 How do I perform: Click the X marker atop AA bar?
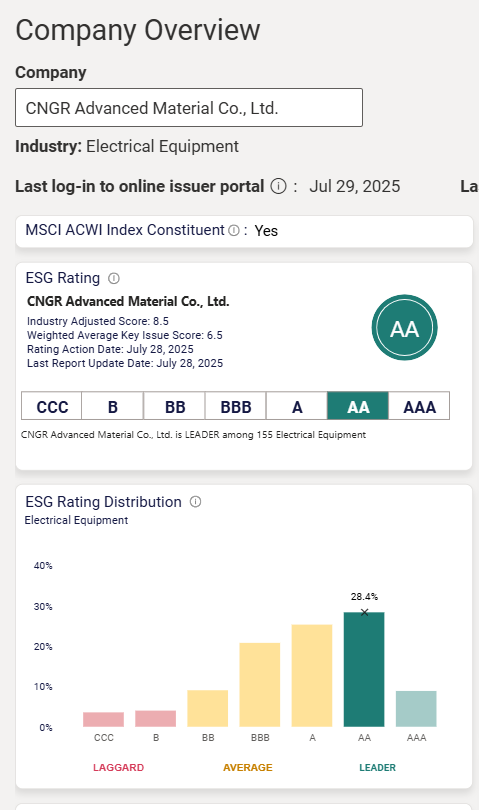(364, 612)
